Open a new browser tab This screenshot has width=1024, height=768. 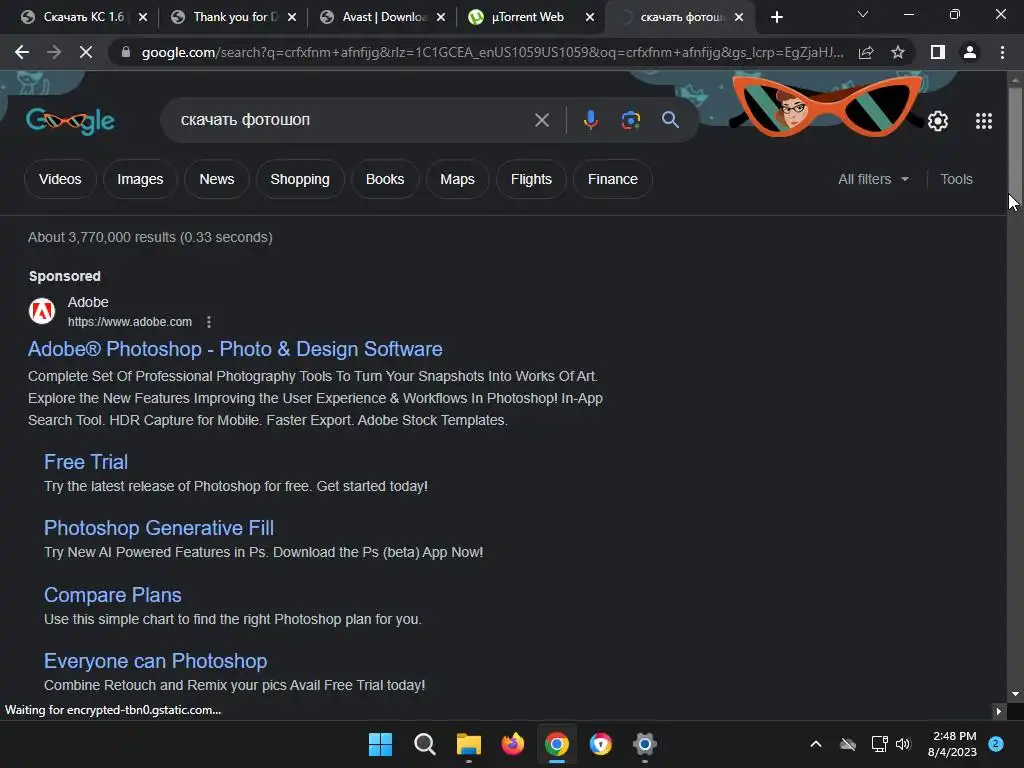coord(776,17)
